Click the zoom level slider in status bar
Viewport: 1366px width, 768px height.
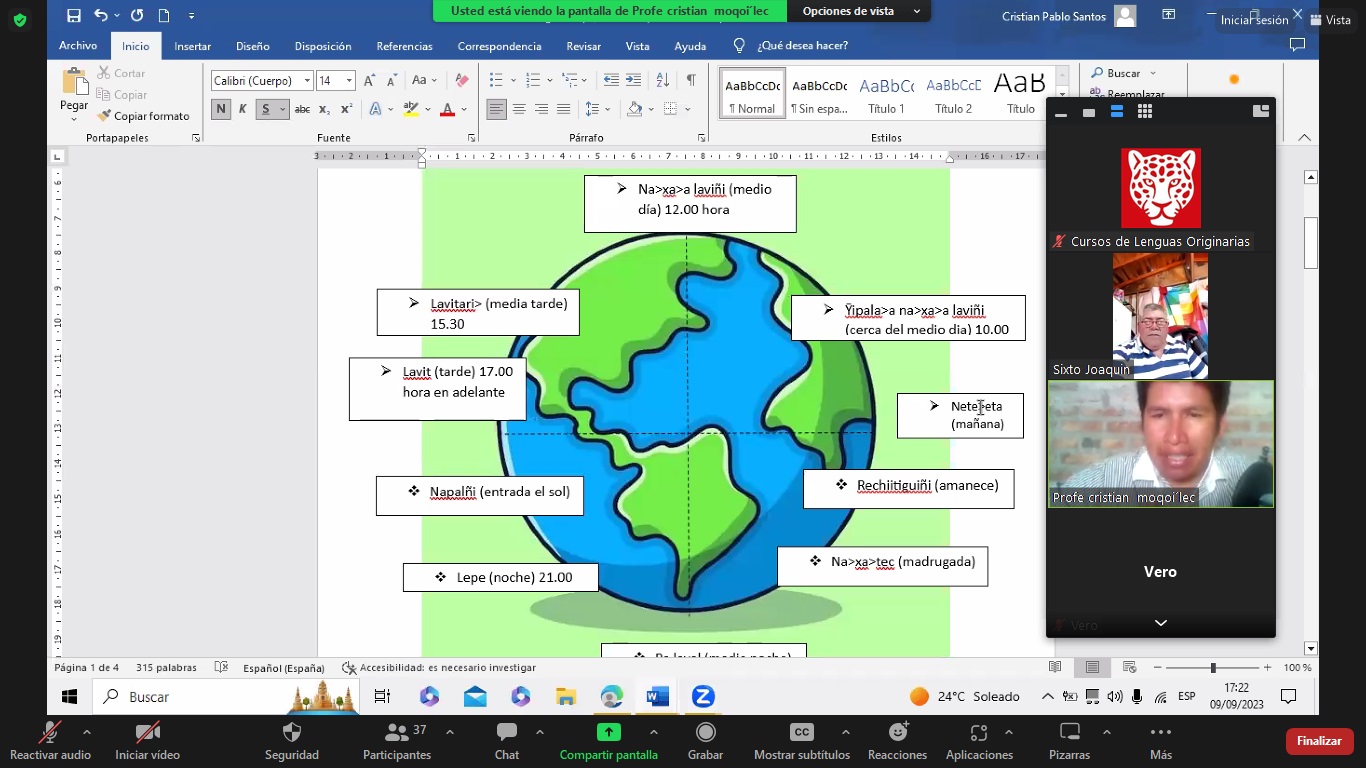[1212, 667]
